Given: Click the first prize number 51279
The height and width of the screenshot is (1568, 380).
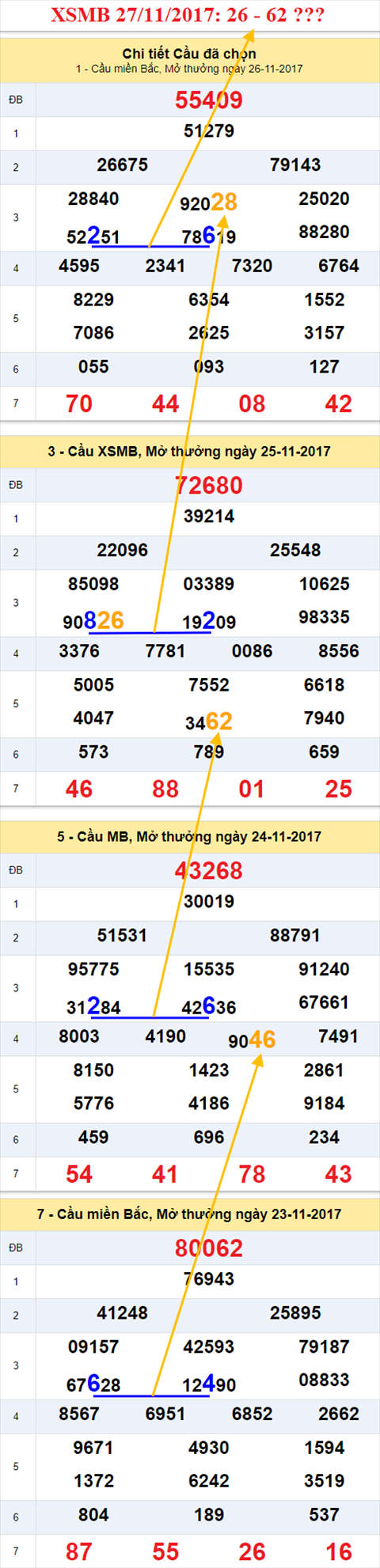Looking at the screenshot, I should tap(209, 131).
